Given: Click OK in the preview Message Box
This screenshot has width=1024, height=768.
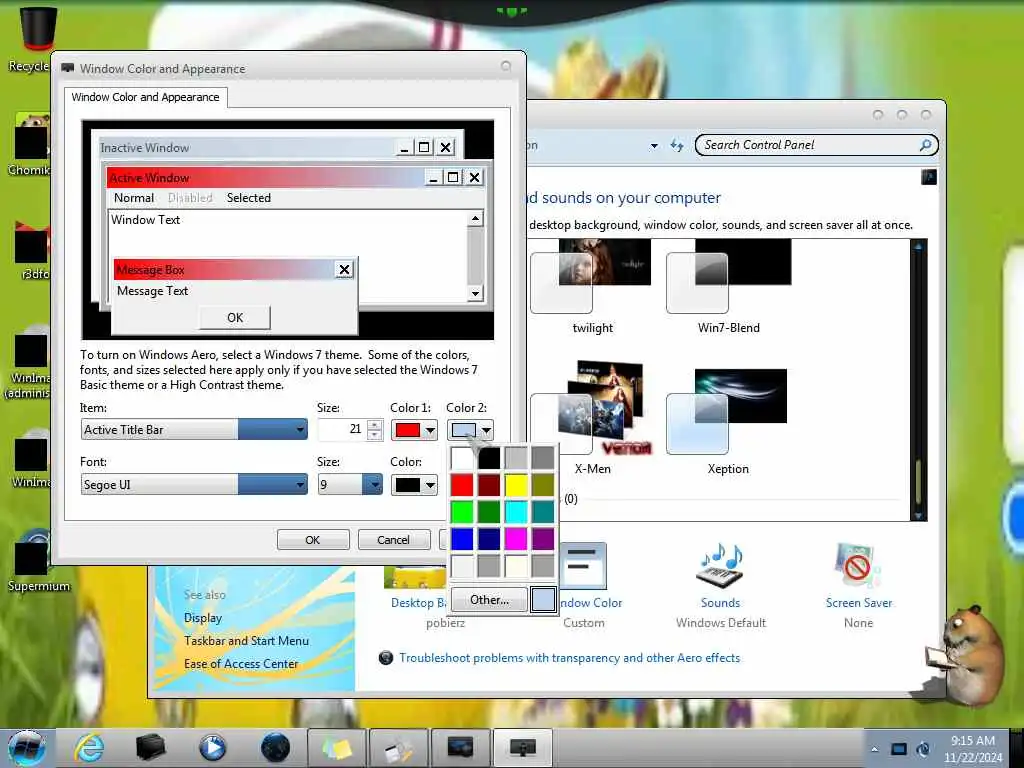Looking at the screenshot, I should coord(235,318).
